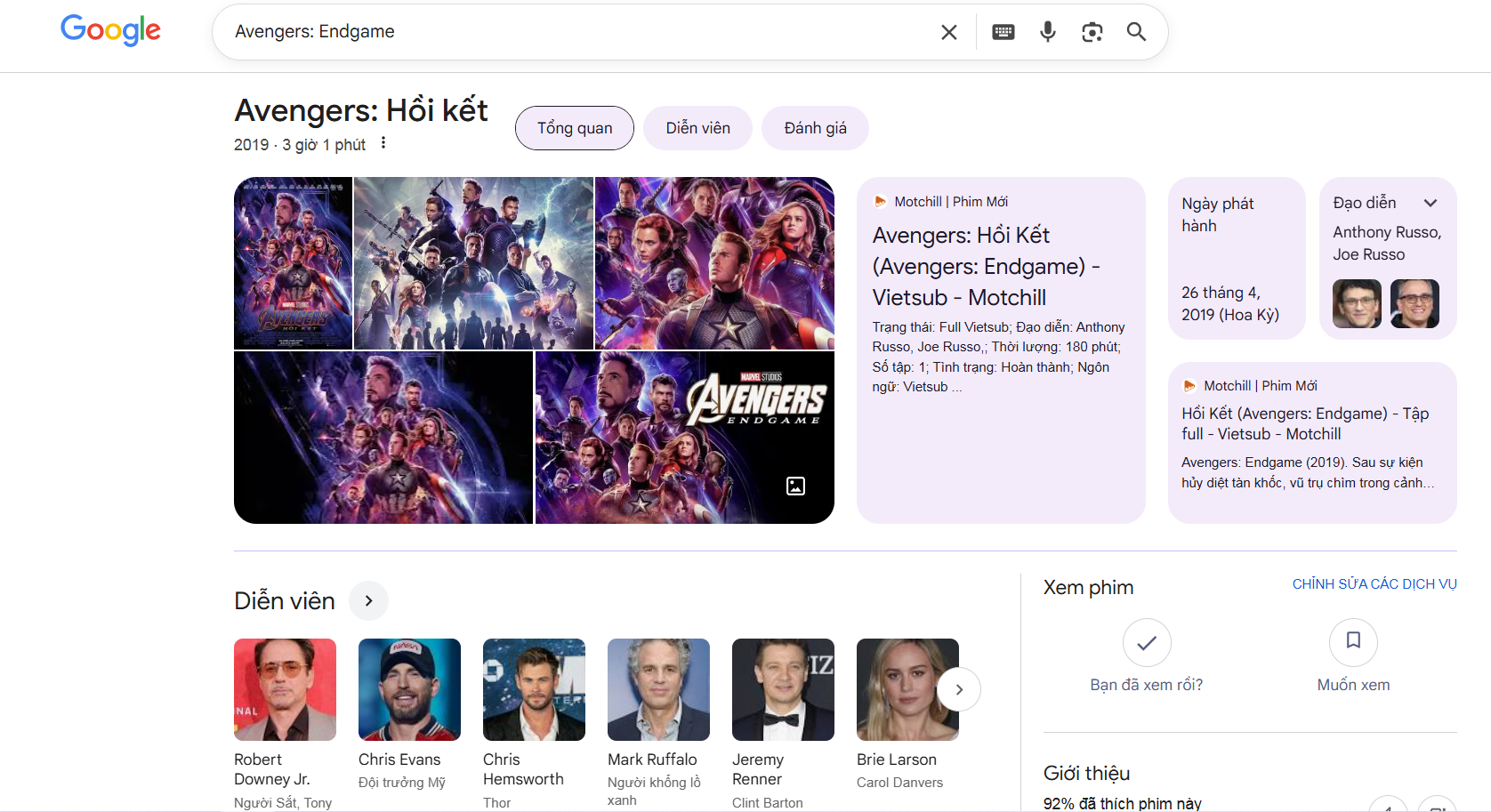This screenshot has width=1491, height=812.
Task: Search by image using Google Lens
Action: [x=1092, y=31]
